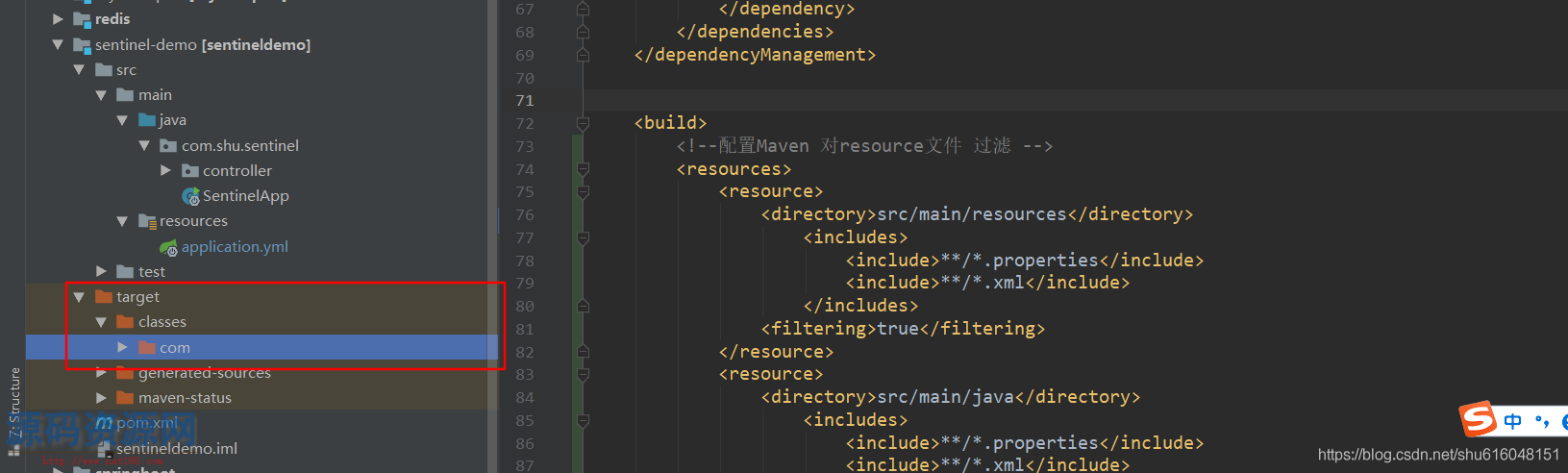Open the blog.csdn.net watermark link
The height and width of the screenshot is (473, 1568).
pyautogui.click(x=1438, y=455)
